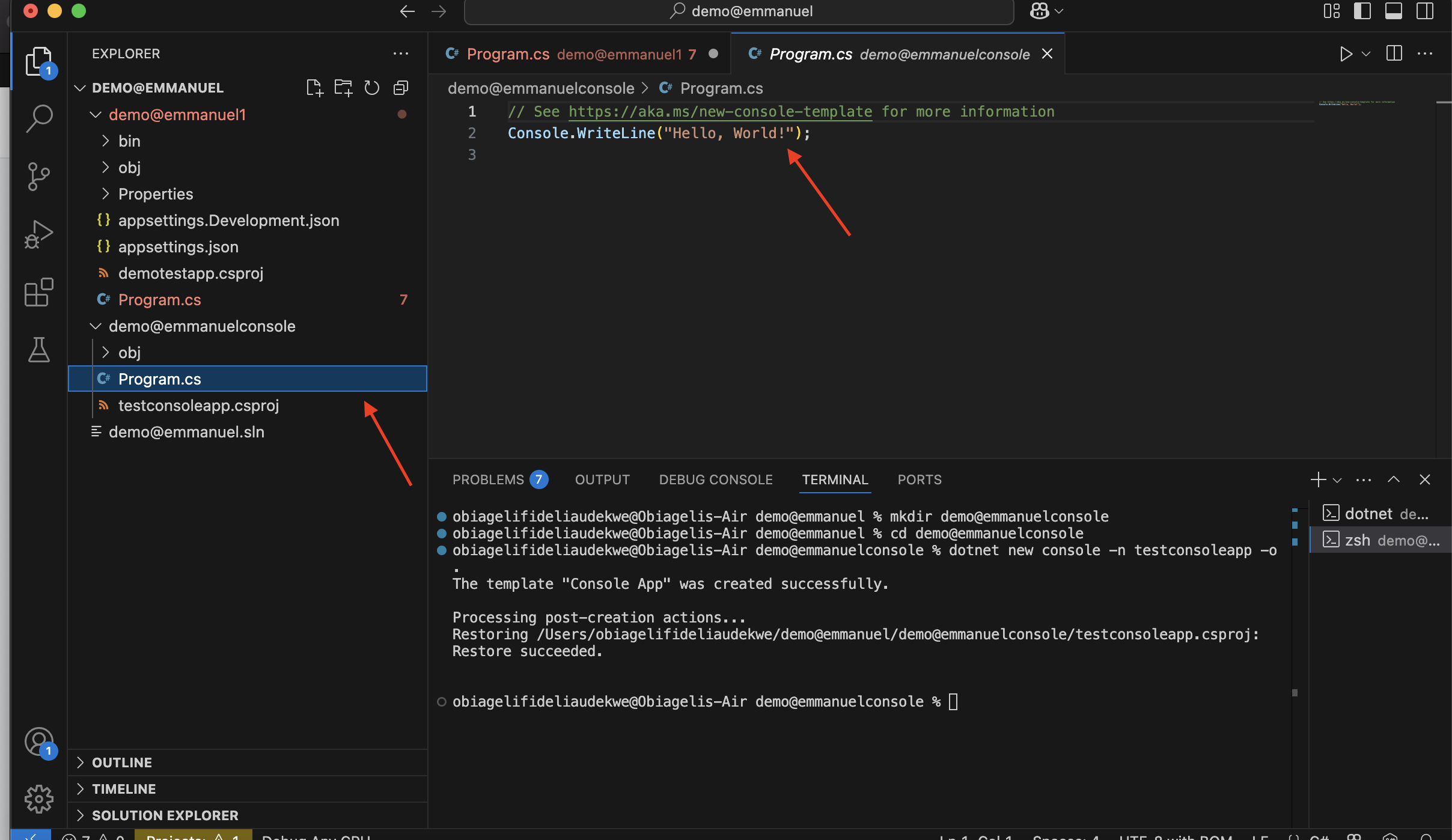The image size is (1452, 840).
Task: Refresh the Explorer file tree
Action: 372,88
